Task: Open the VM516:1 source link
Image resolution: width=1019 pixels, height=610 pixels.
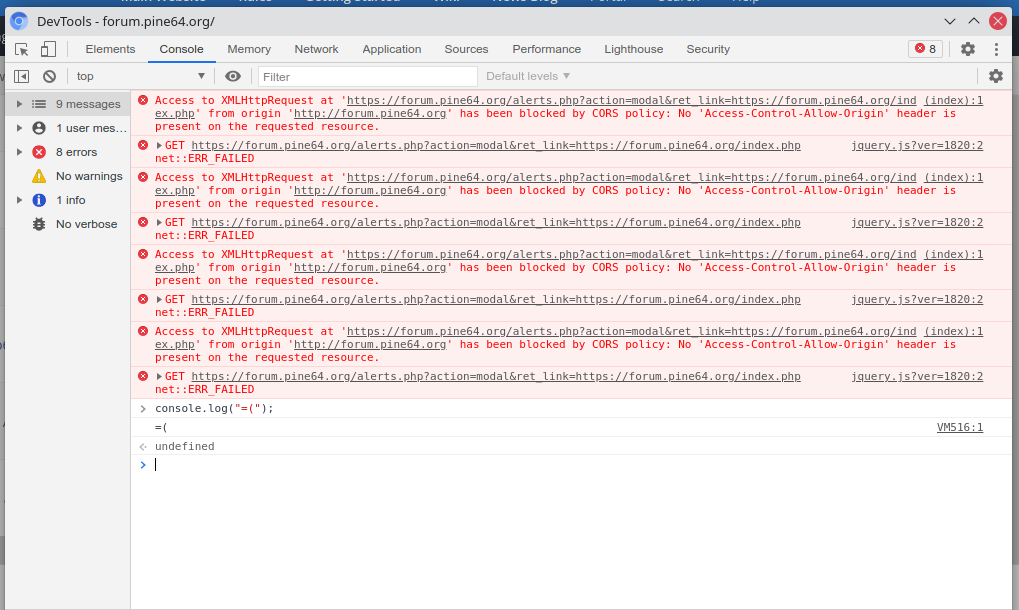Action: (x=959, y=427)
